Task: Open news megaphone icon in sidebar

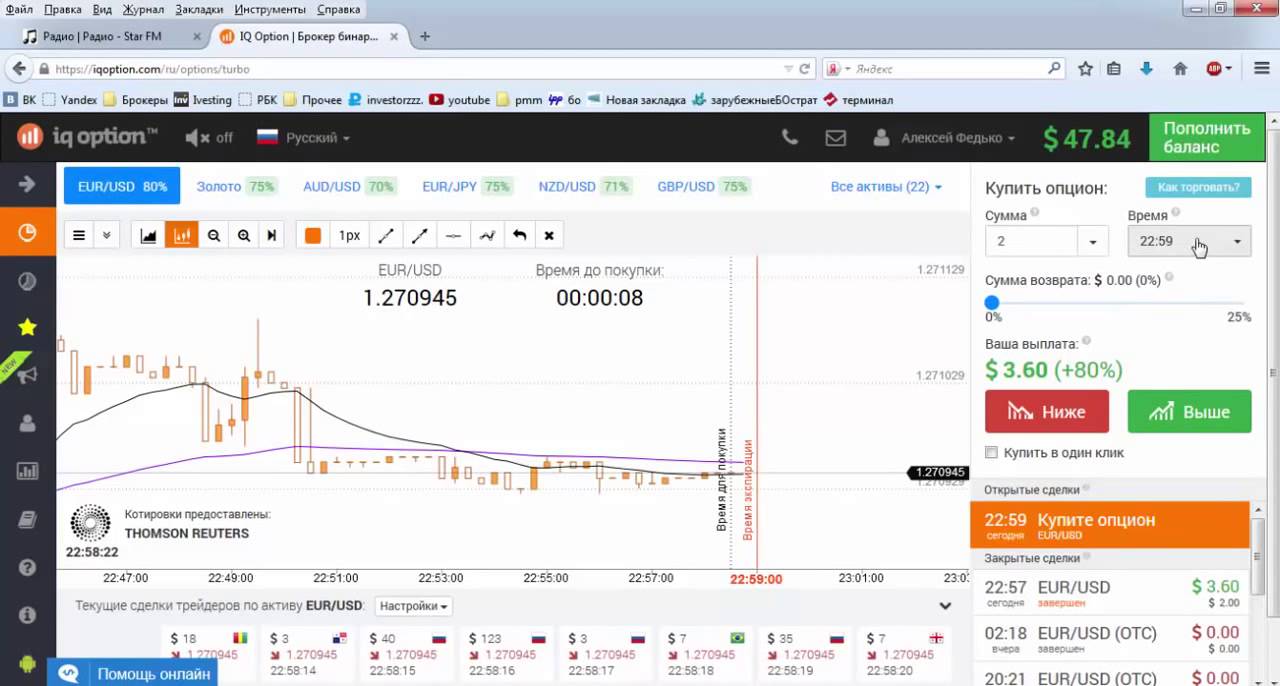Action: click(x=27, y=375)
